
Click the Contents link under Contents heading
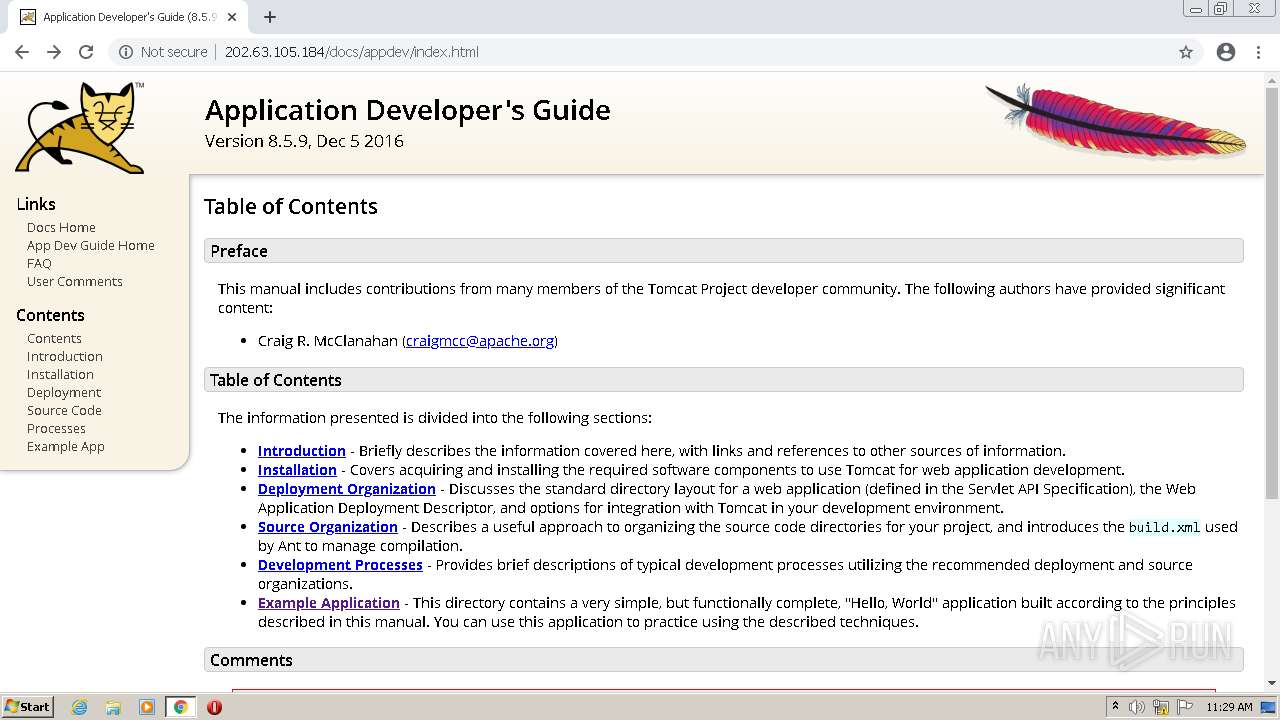click(x=54, y=338)
